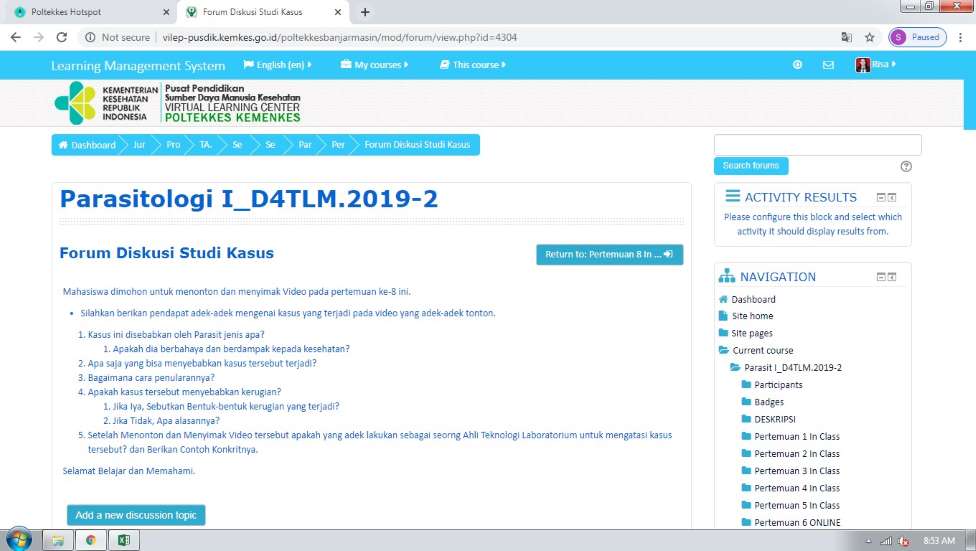
Task: Open help icon beside Search forums
Action: click(906, 166)
